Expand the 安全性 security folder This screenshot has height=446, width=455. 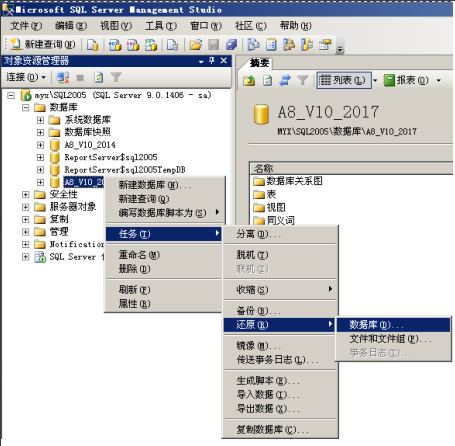tap(26, 195)
